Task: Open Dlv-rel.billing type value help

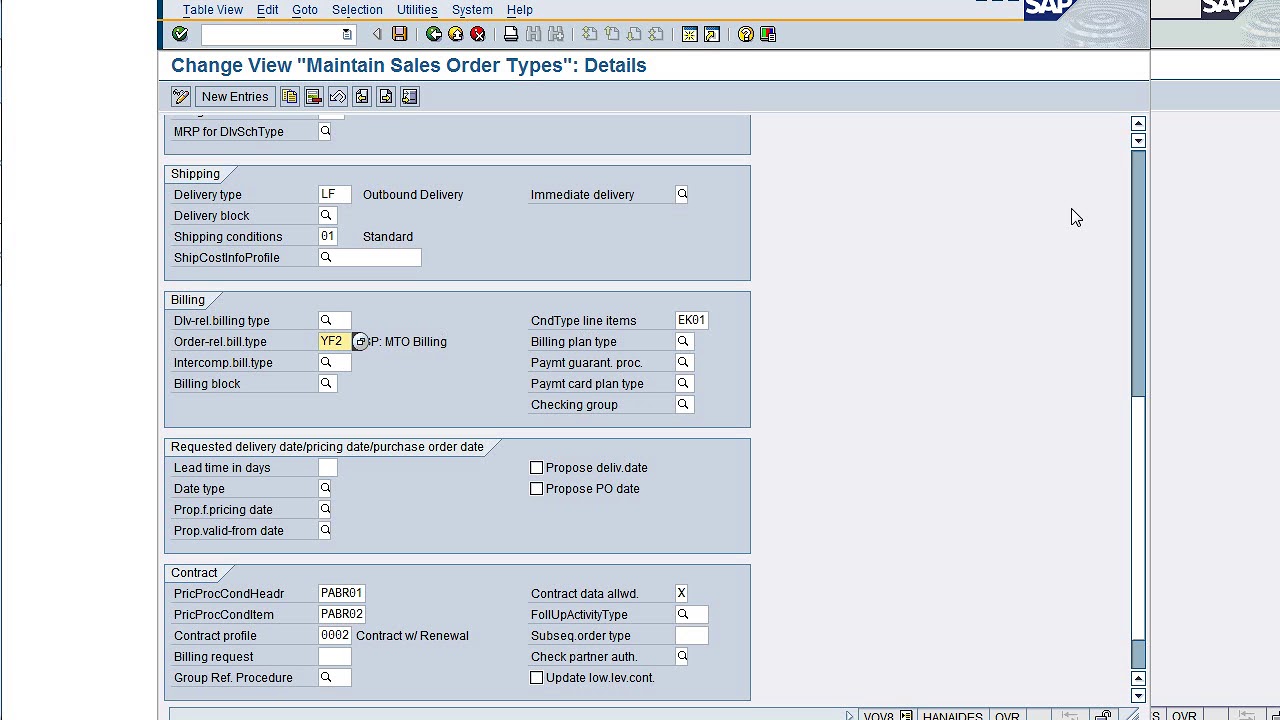Action: pos(326,320)
